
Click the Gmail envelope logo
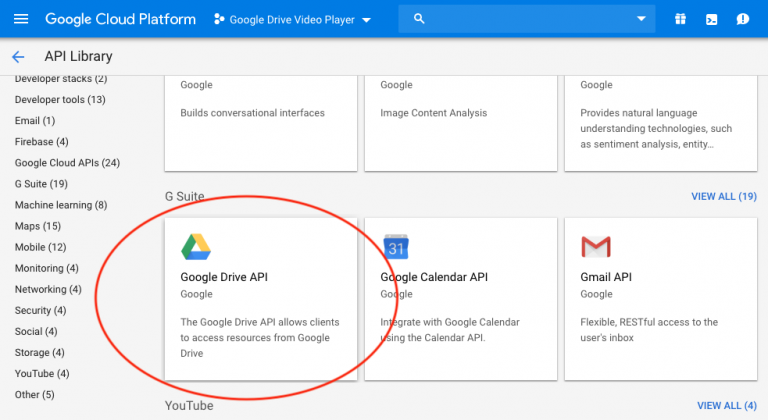coord(596,246)
